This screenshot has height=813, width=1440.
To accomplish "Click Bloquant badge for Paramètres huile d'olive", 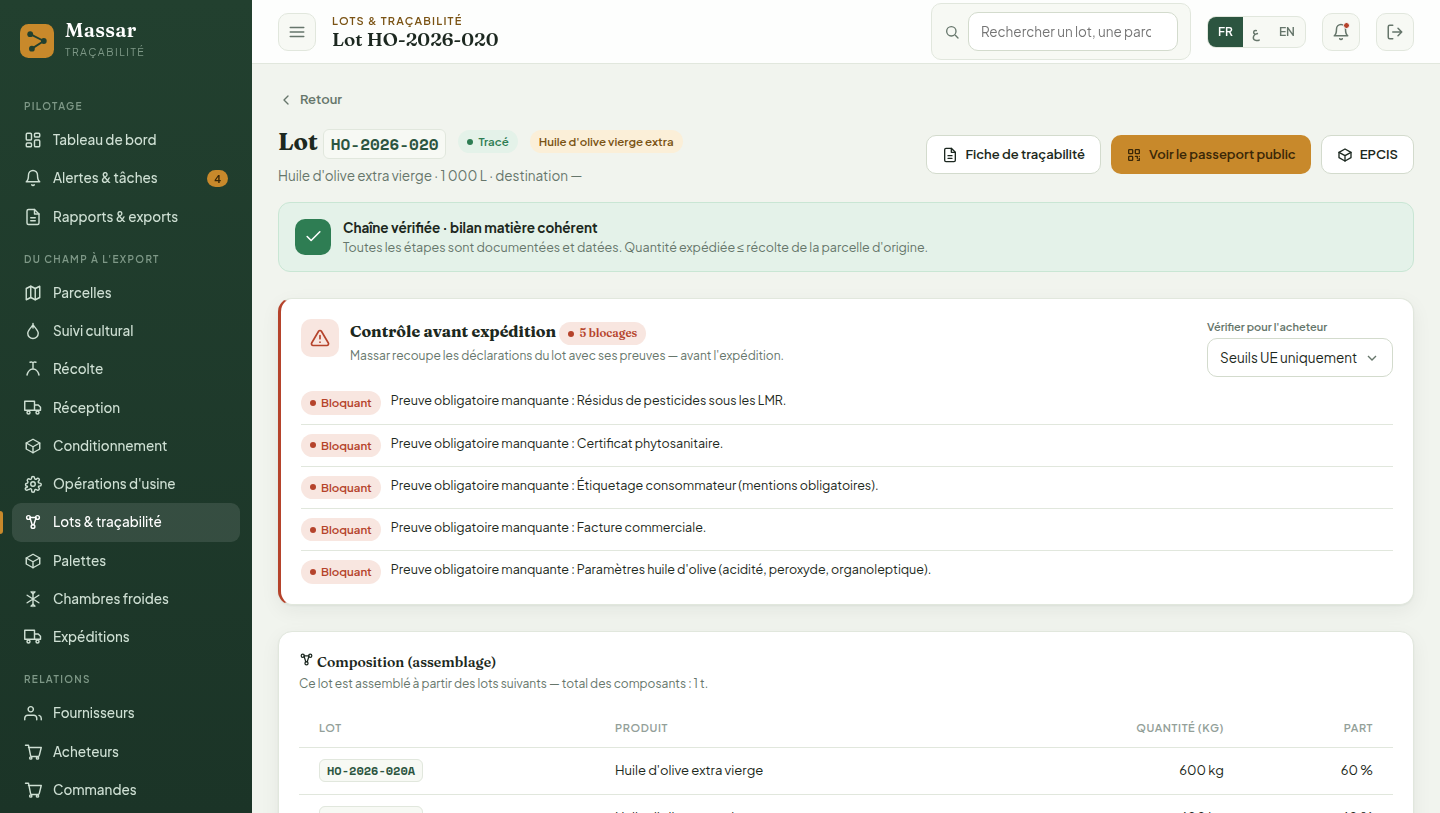I will click(x=341, y=572).
